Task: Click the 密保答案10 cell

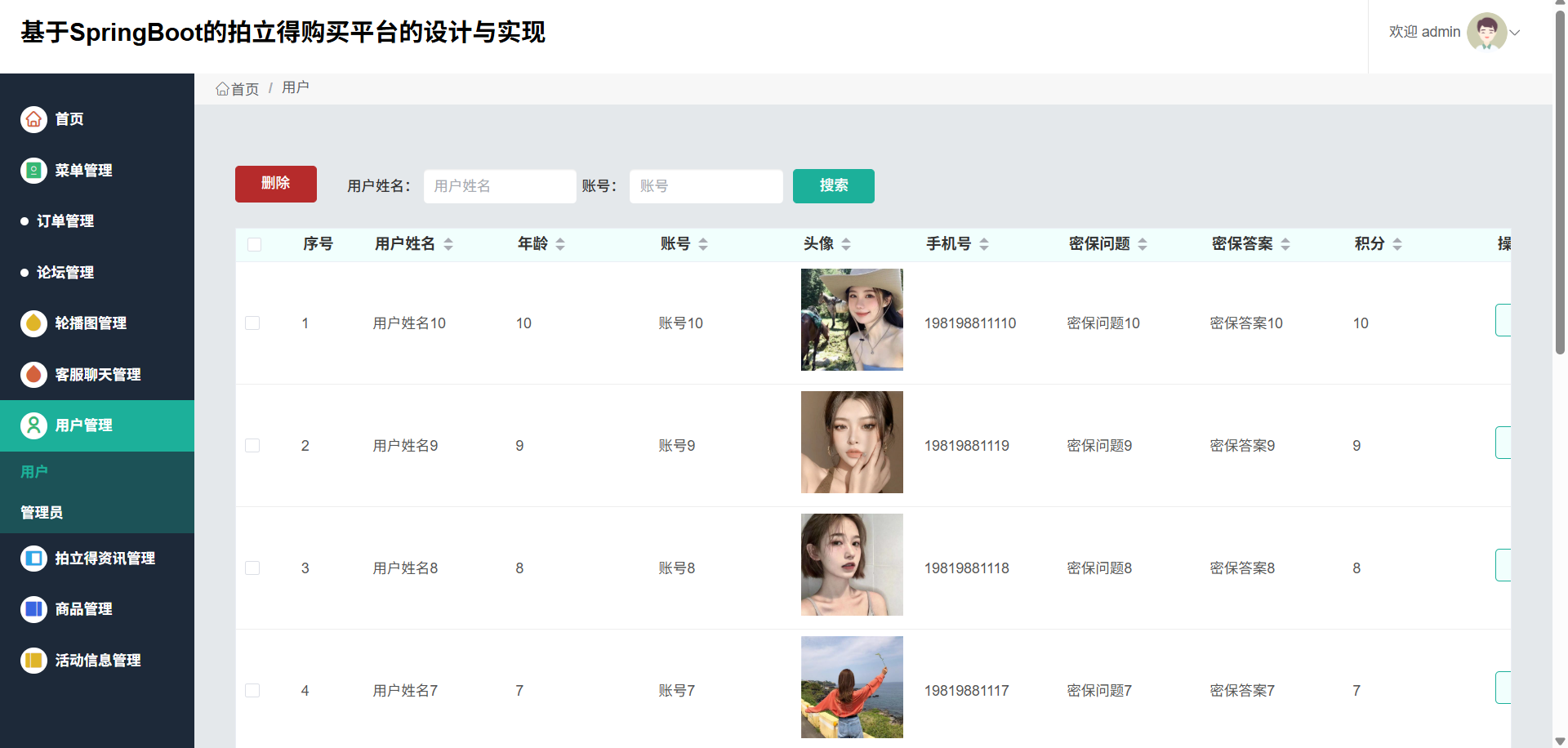Action: click(x=1246, y=323)
